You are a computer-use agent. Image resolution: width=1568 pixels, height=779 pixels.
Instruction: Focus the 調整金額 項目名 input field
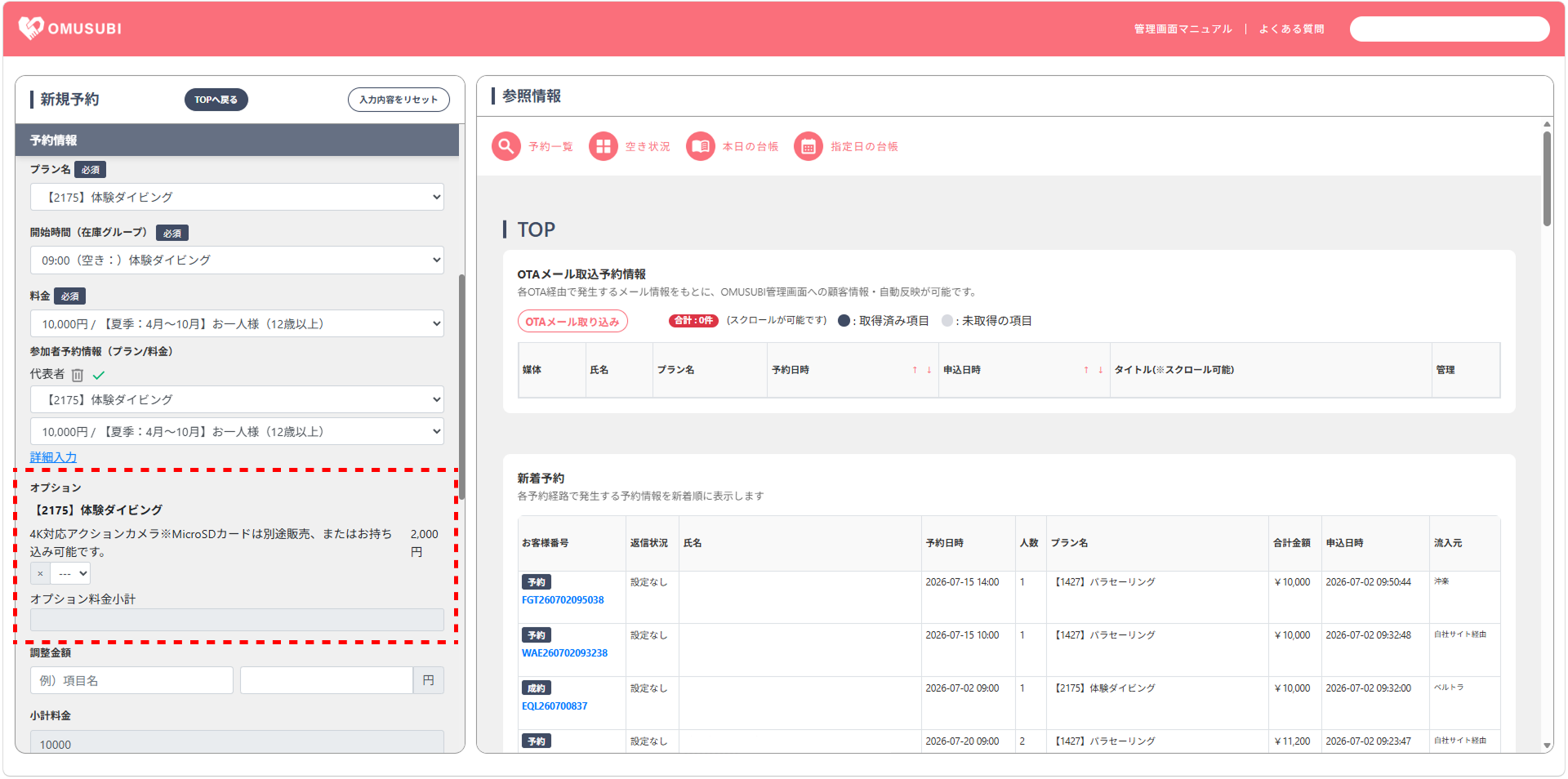[131, 680]
